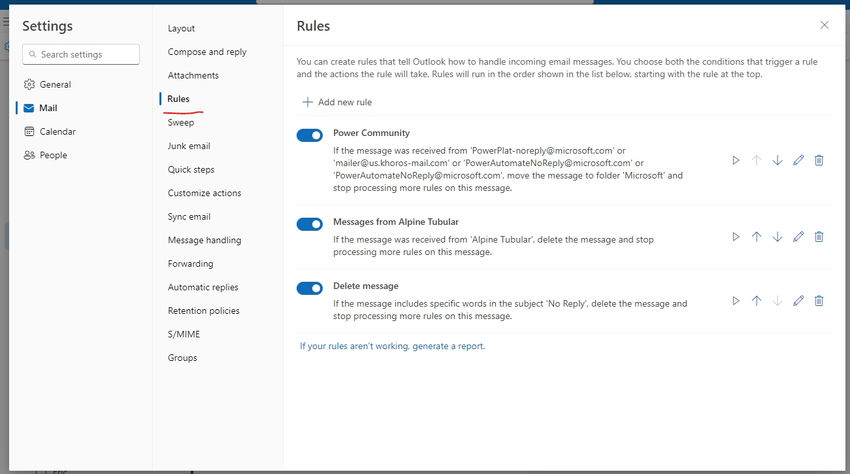
Task: Delete the Power Community rule
Action: [x=819, y=160]
